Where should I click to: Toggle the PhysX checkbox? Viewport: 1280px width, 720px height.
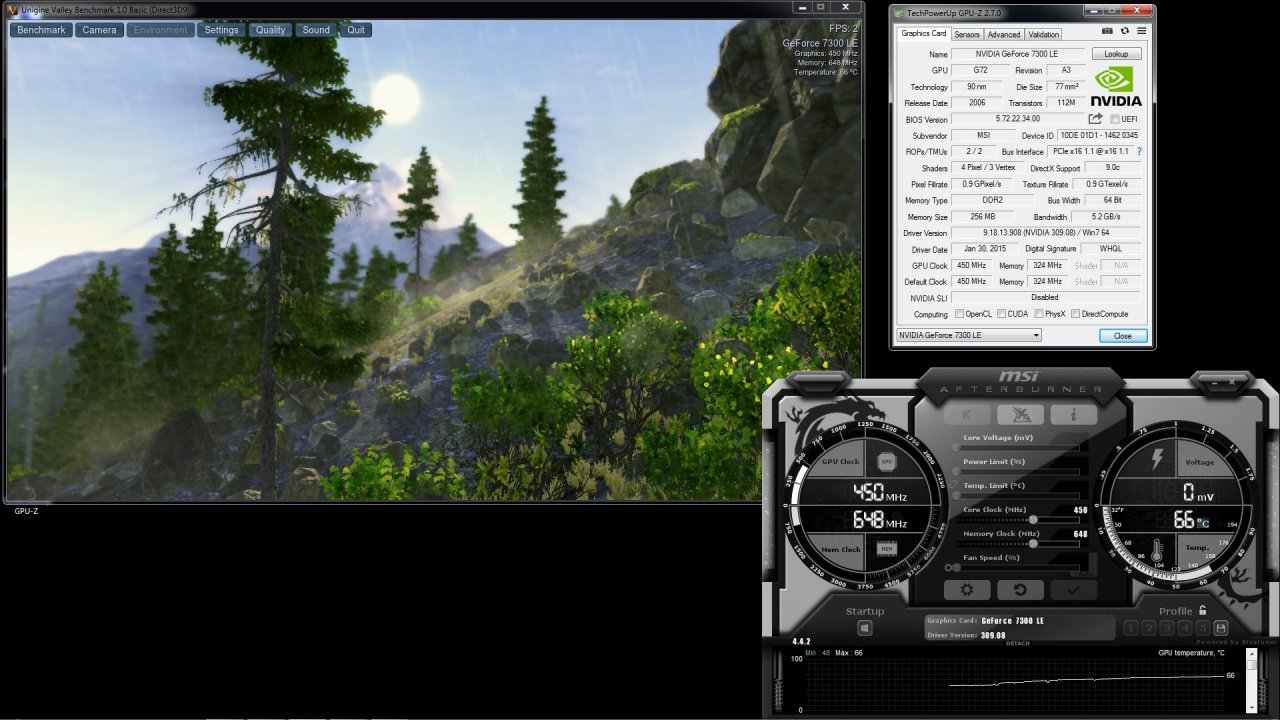click(1038, 314)
